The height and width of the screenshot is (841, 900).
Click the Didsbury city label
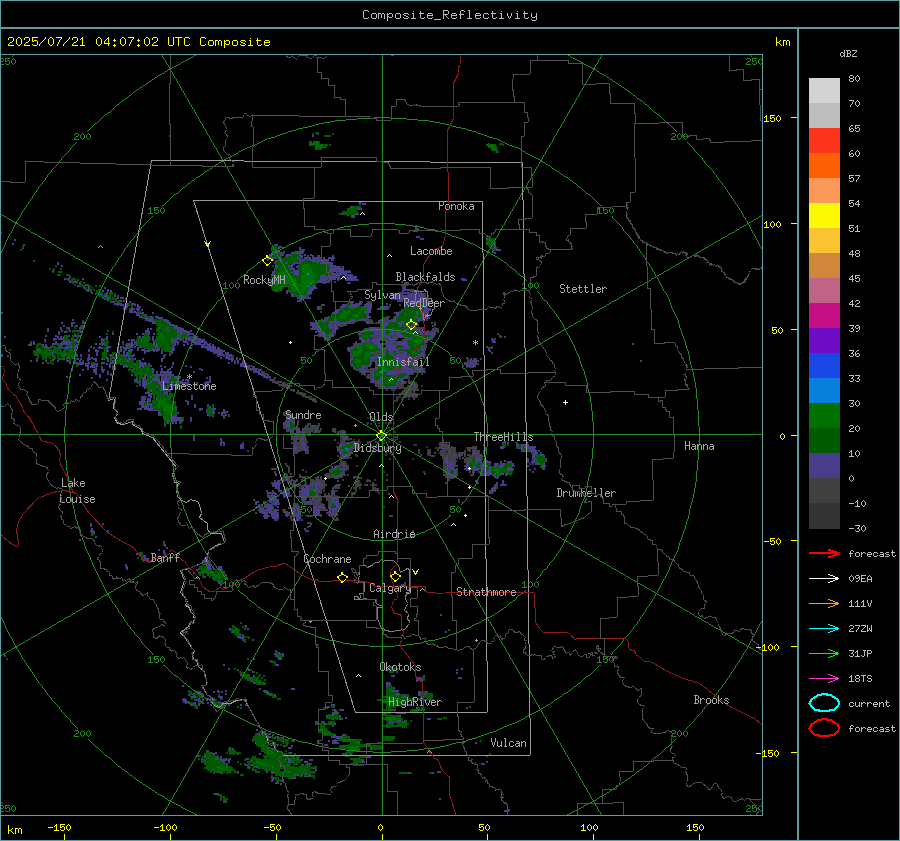click(377, 448)
